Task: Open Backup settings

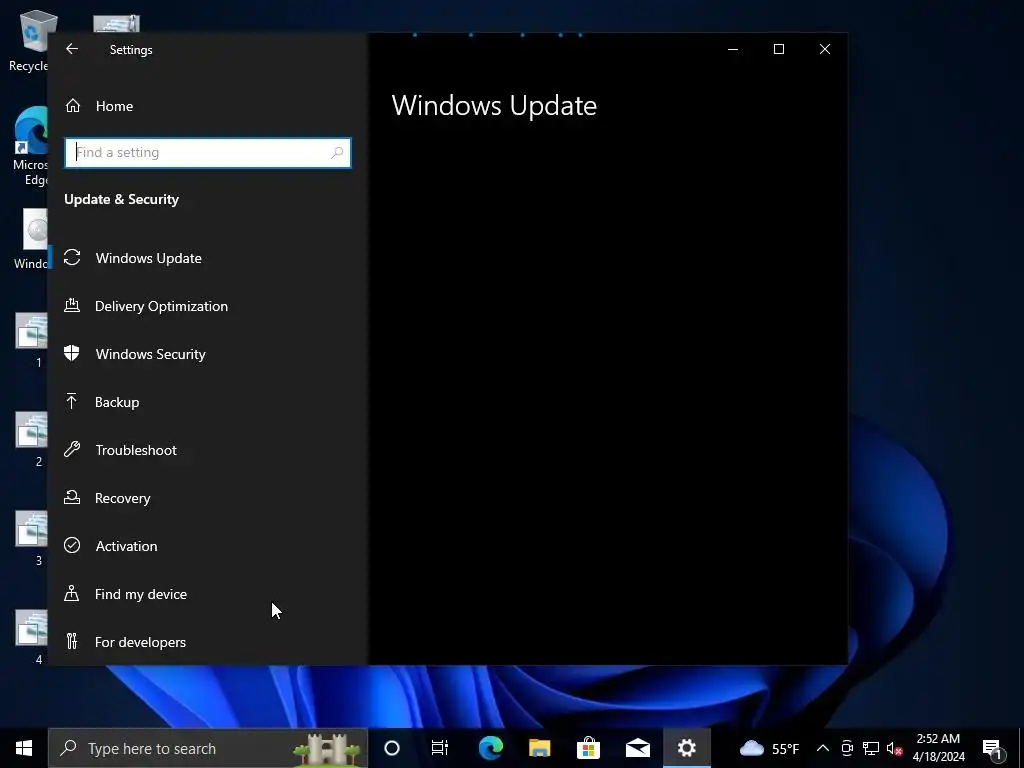Action: [208, 402]
